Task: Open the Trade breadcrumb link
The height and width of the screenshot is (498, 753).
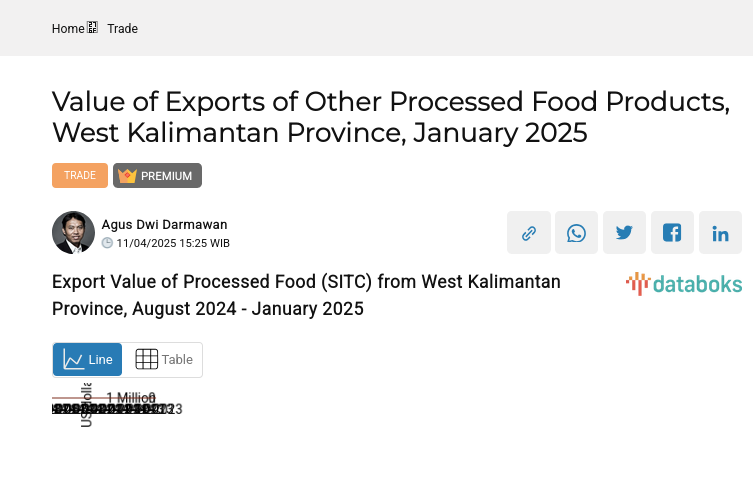Action: click(x=123, y=29)
